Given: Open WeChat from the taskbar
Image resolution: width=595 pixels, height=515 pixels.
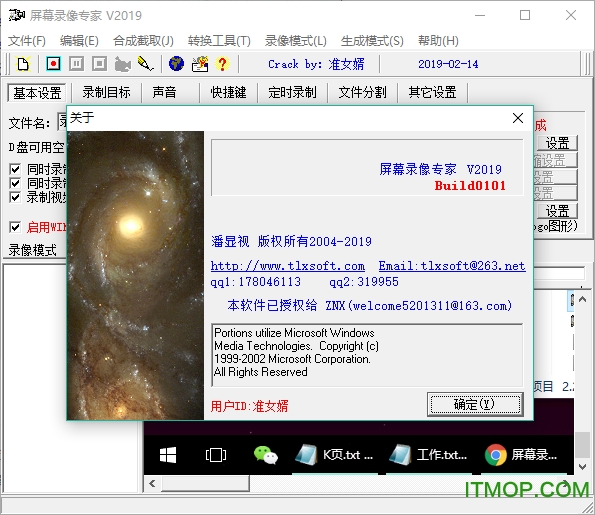Looking at the screenshot, I should pos(266,455).
